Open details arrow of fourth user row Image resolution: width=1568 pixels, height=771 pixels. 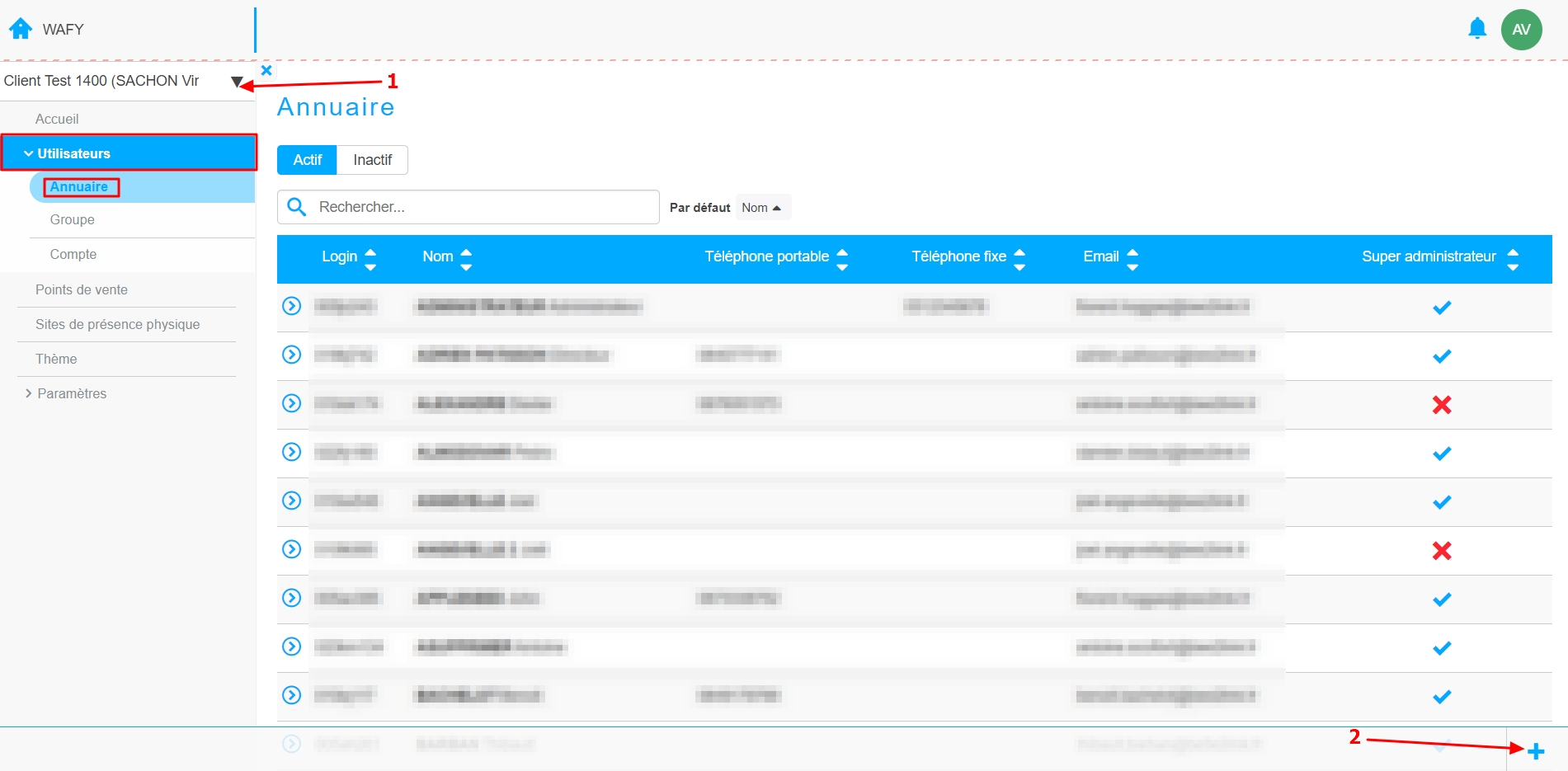[292, 452]
